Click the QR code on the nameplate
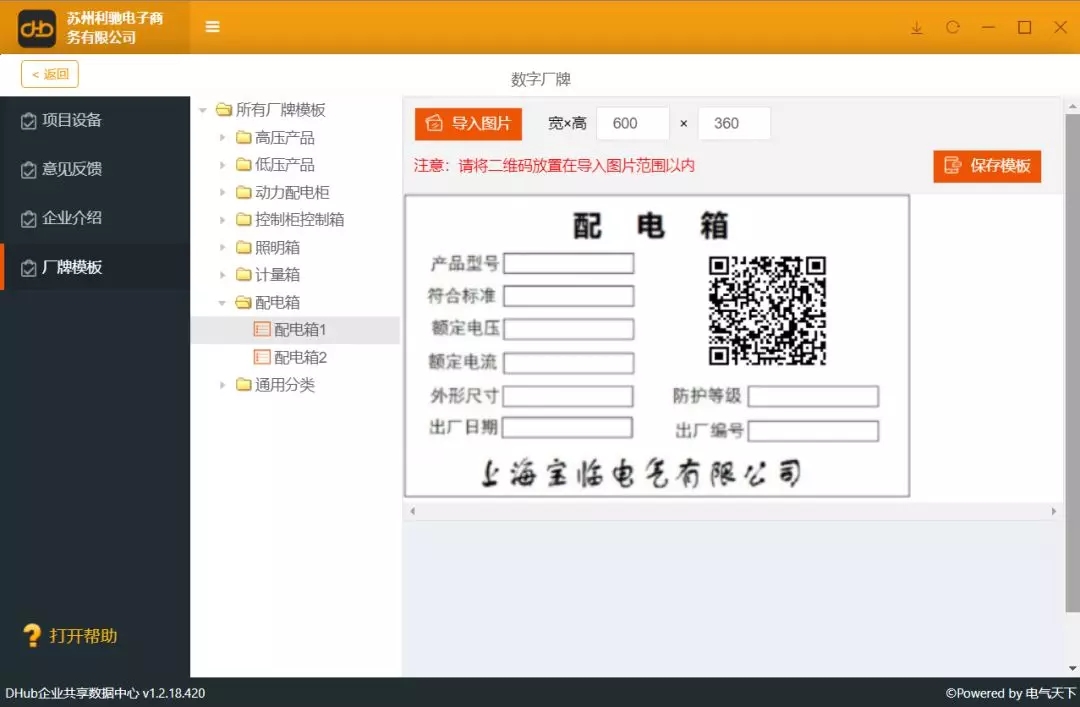This screenshot has height=707, width=1080. pyautogui.click(x=767, y=310)
